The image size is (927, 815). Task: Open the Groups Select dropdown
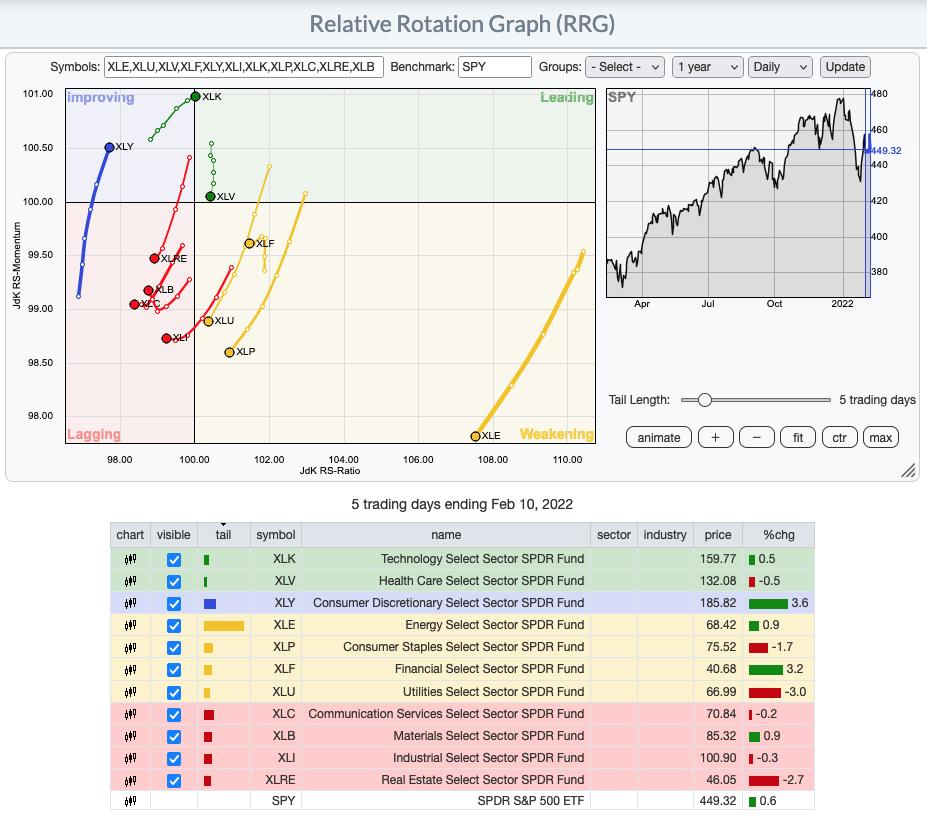[625, 67]
